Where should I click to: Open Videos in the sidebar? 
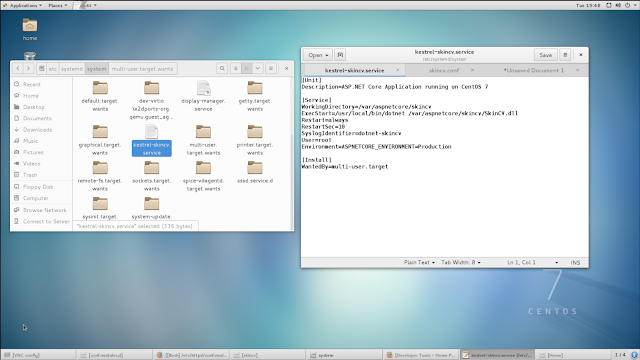point(41,164)
